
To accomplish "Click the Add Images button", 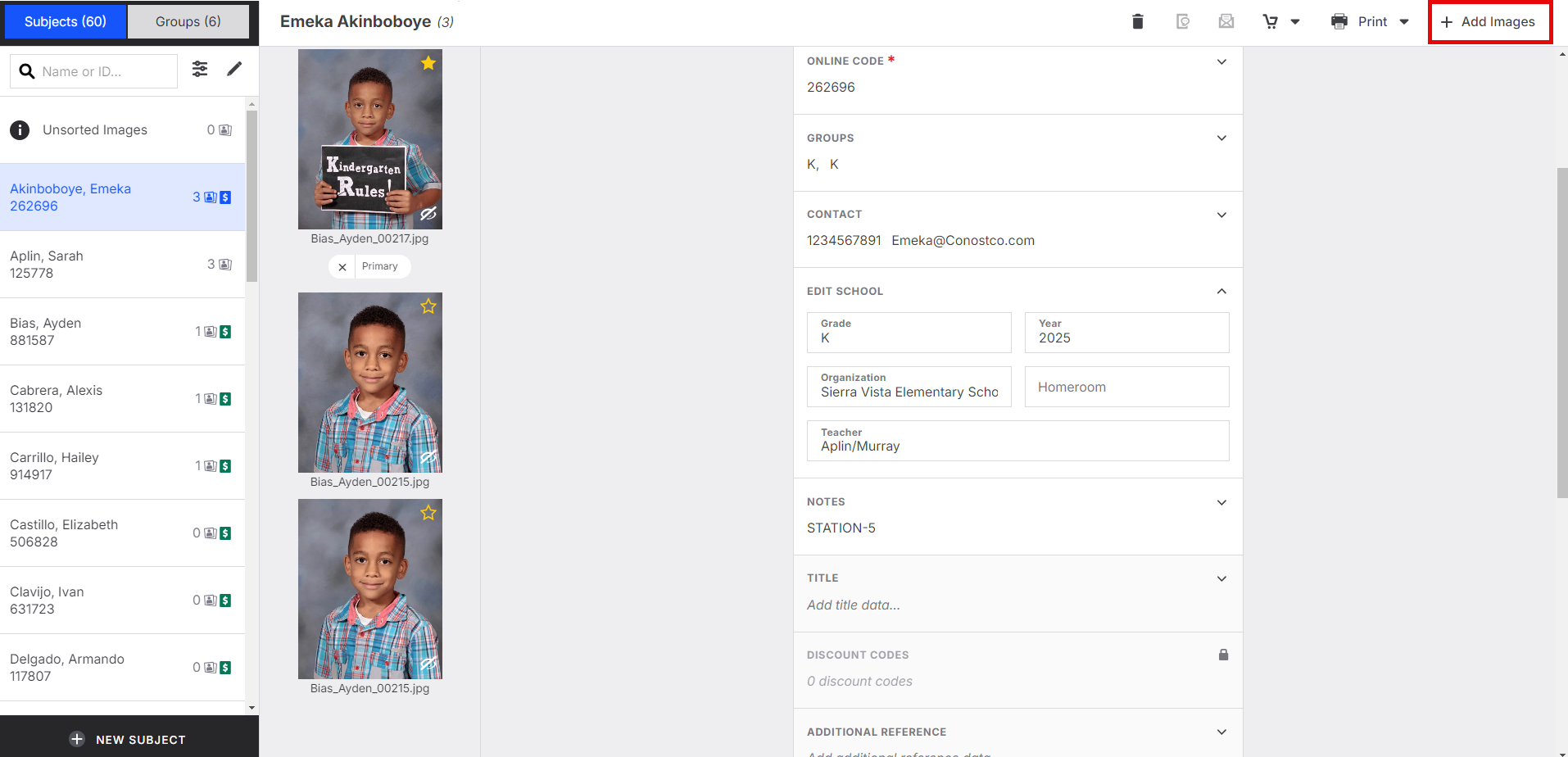I will (1489, 22).
